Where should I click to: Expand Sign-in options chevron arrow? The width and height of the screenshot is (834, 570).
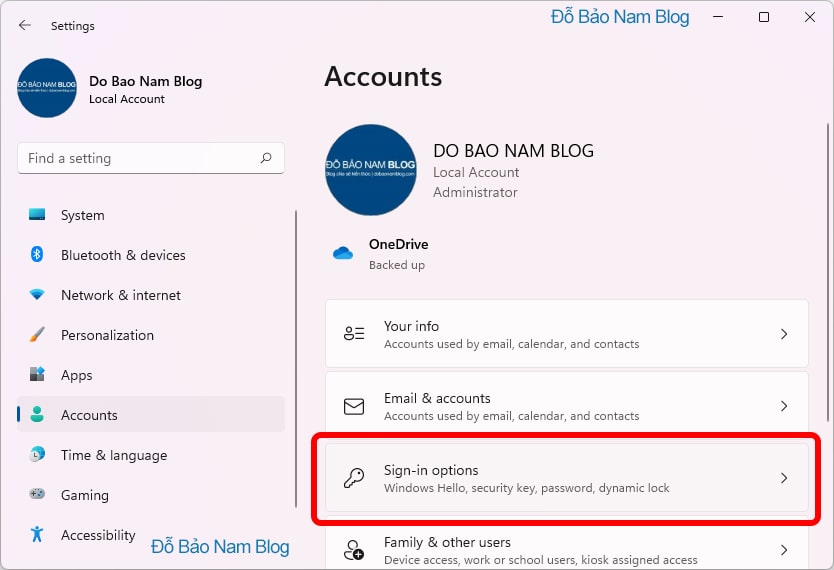[783, 478]
